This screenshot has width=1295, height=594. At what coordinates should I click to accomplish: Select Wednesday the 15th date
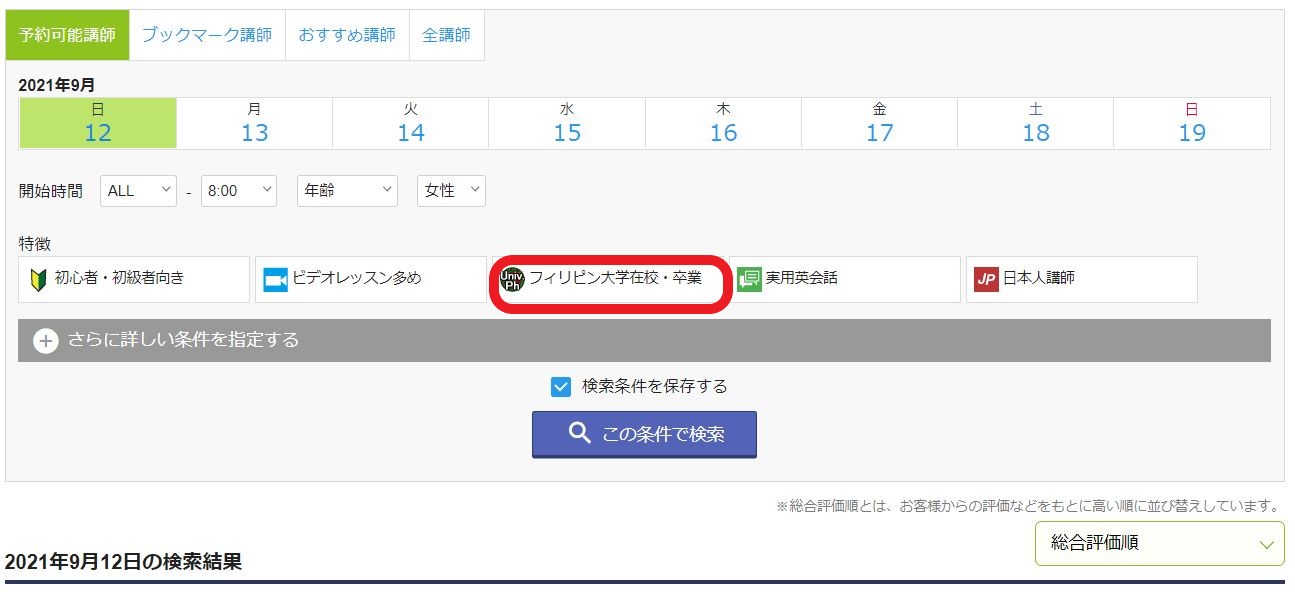(567, 123)
